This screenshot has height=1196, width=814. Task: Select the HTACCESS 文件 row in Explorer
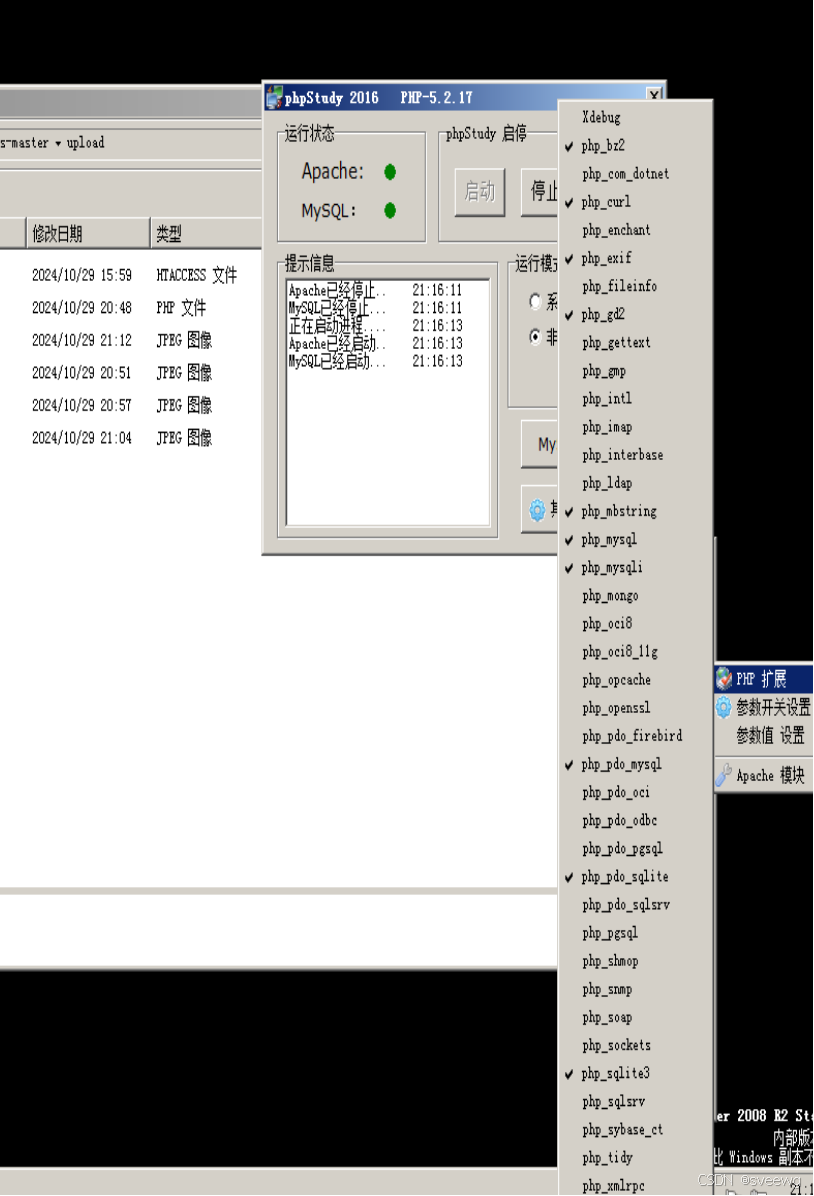point(131,275)
